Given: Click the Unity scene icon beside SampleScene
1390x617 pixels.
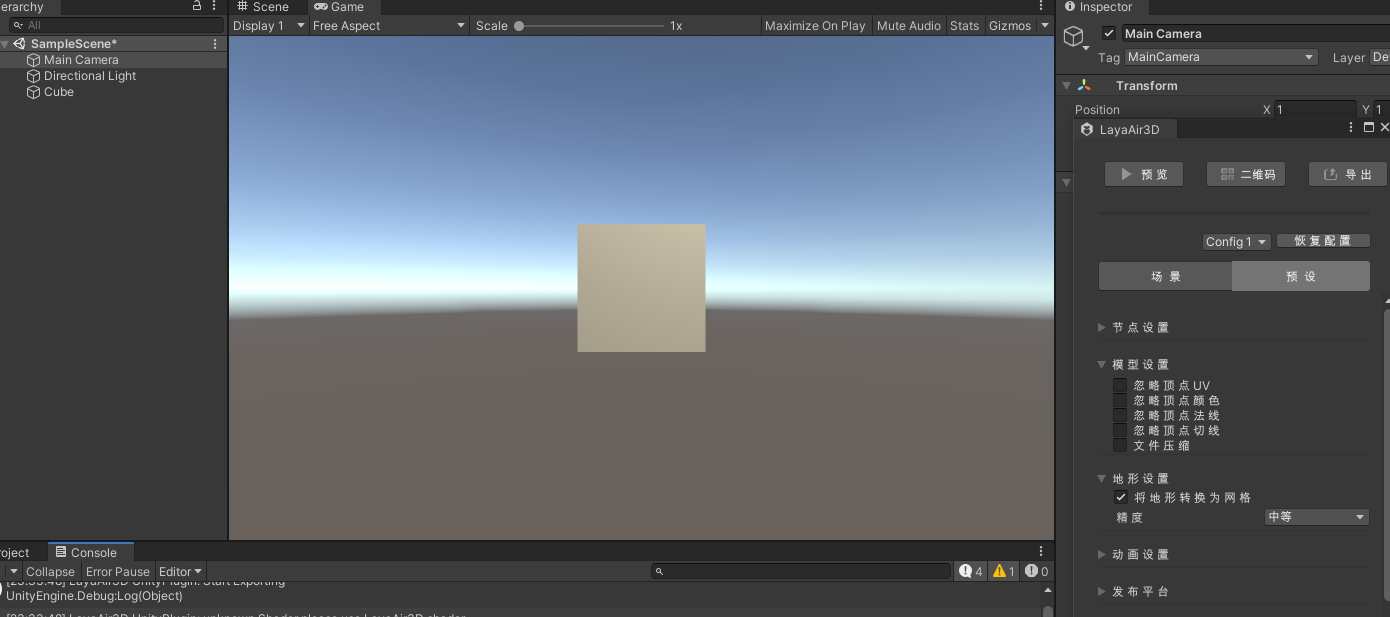Looking at the screenshot, I should point(20,44).
